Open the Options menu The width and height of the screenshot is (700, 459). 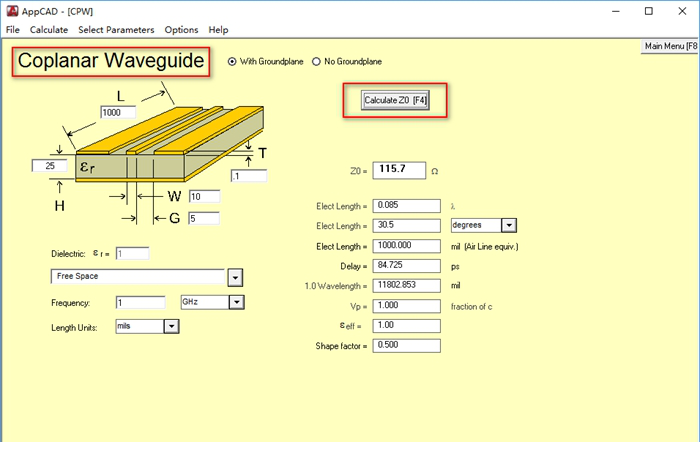[181, 30]
